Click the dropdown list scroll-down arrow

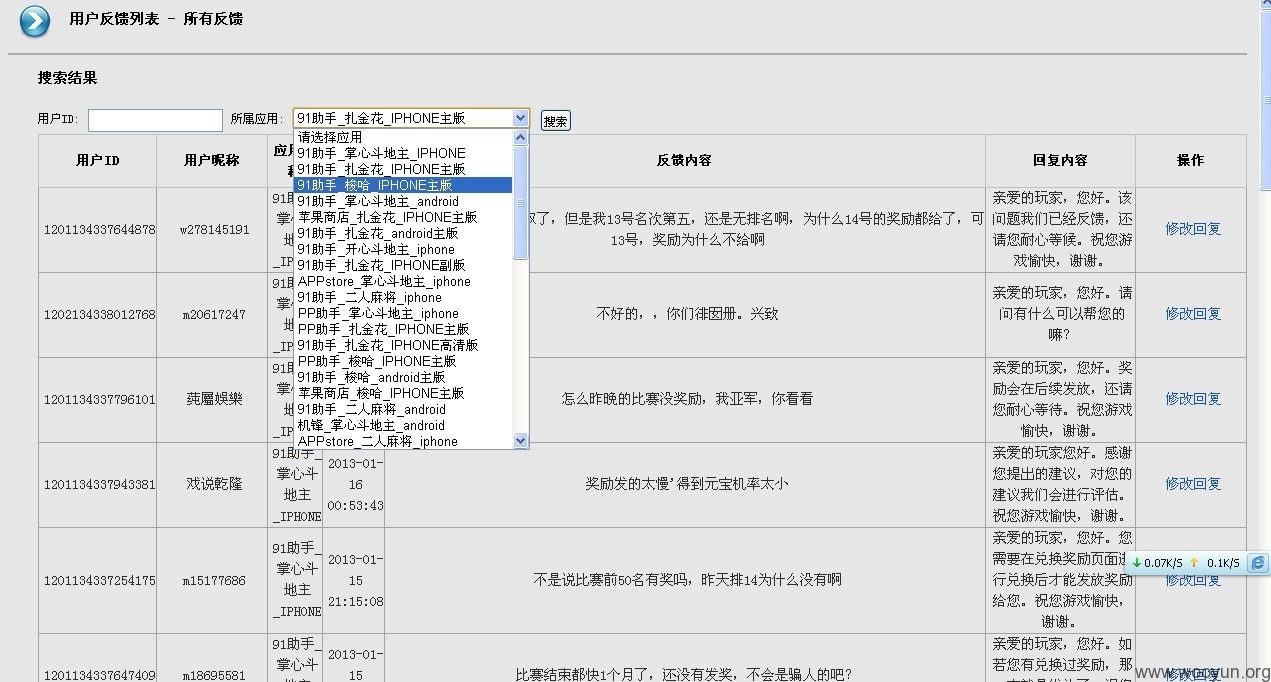520,440
